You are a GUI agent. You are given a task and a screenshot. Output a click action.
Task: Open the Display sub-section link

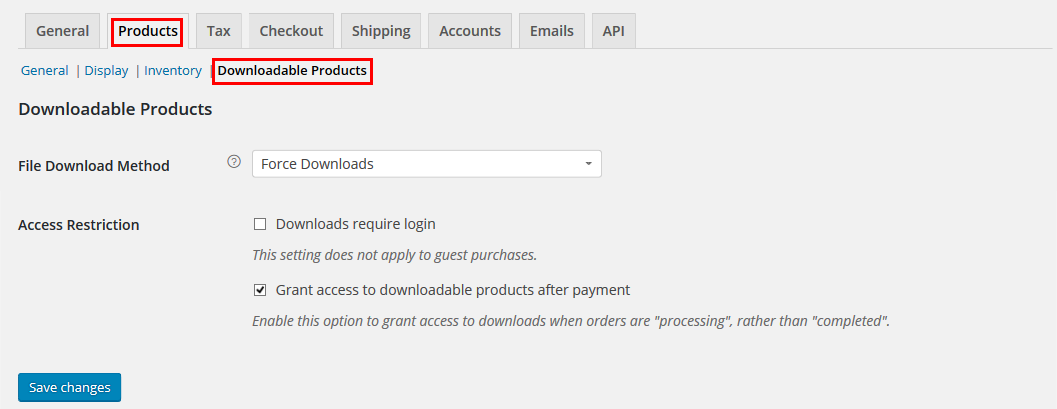click(106, 71)
